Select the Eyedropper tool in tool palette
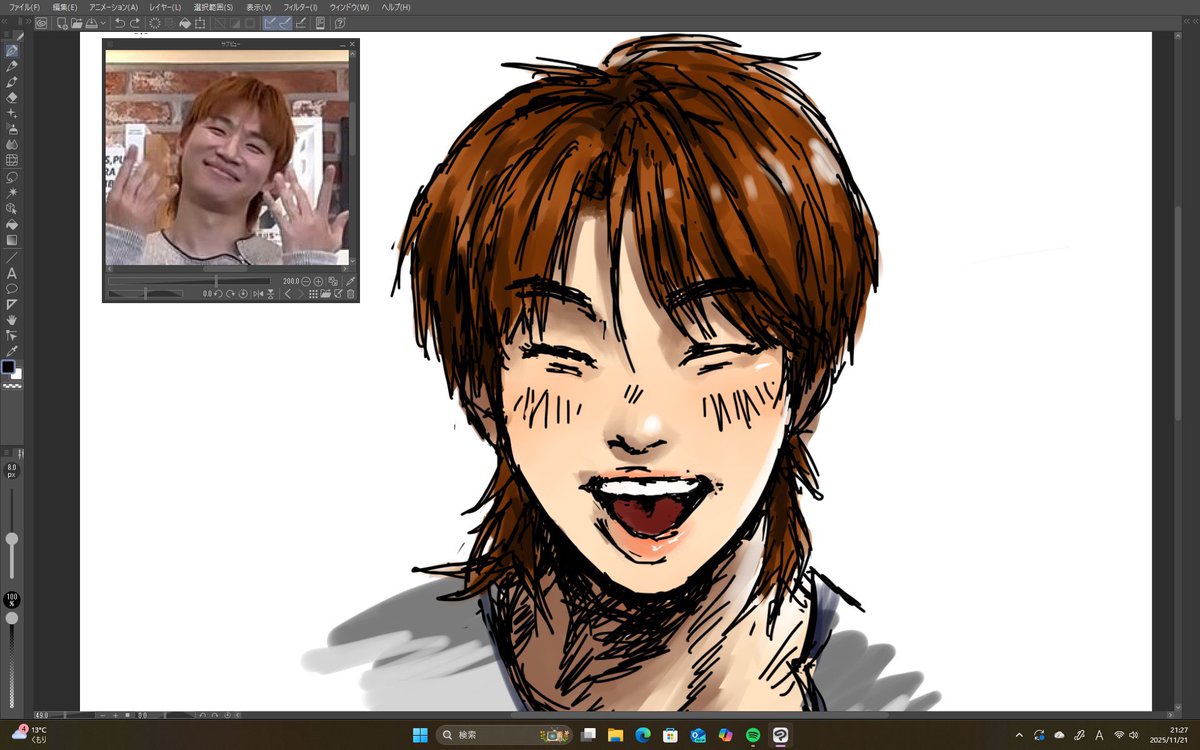 [x=12, y=352]
